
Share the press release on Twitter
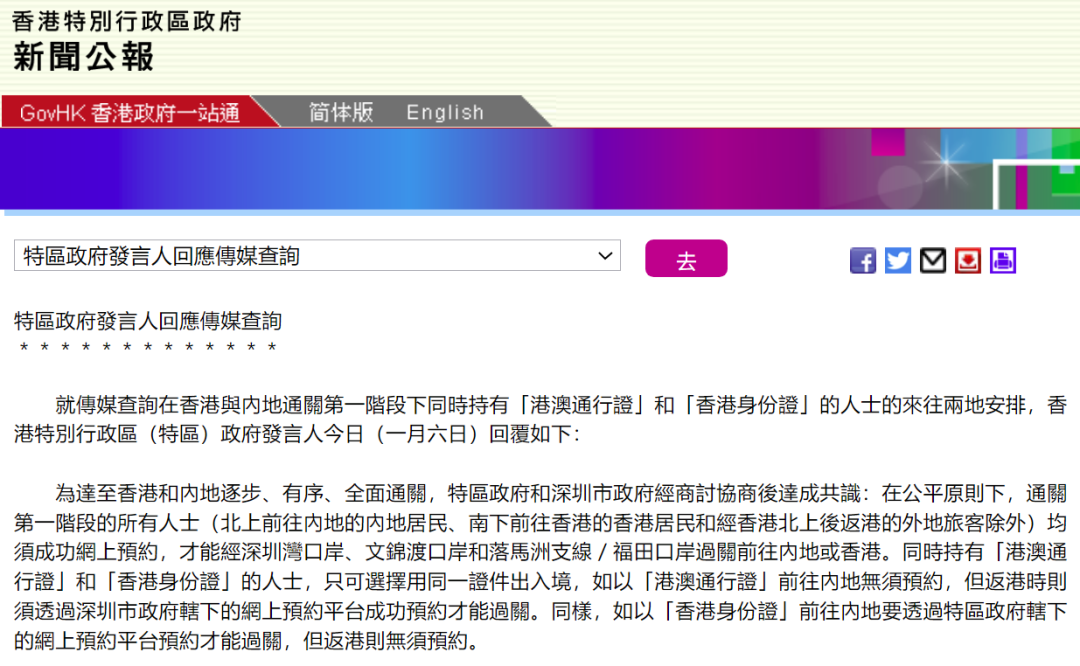pos(898,260)
